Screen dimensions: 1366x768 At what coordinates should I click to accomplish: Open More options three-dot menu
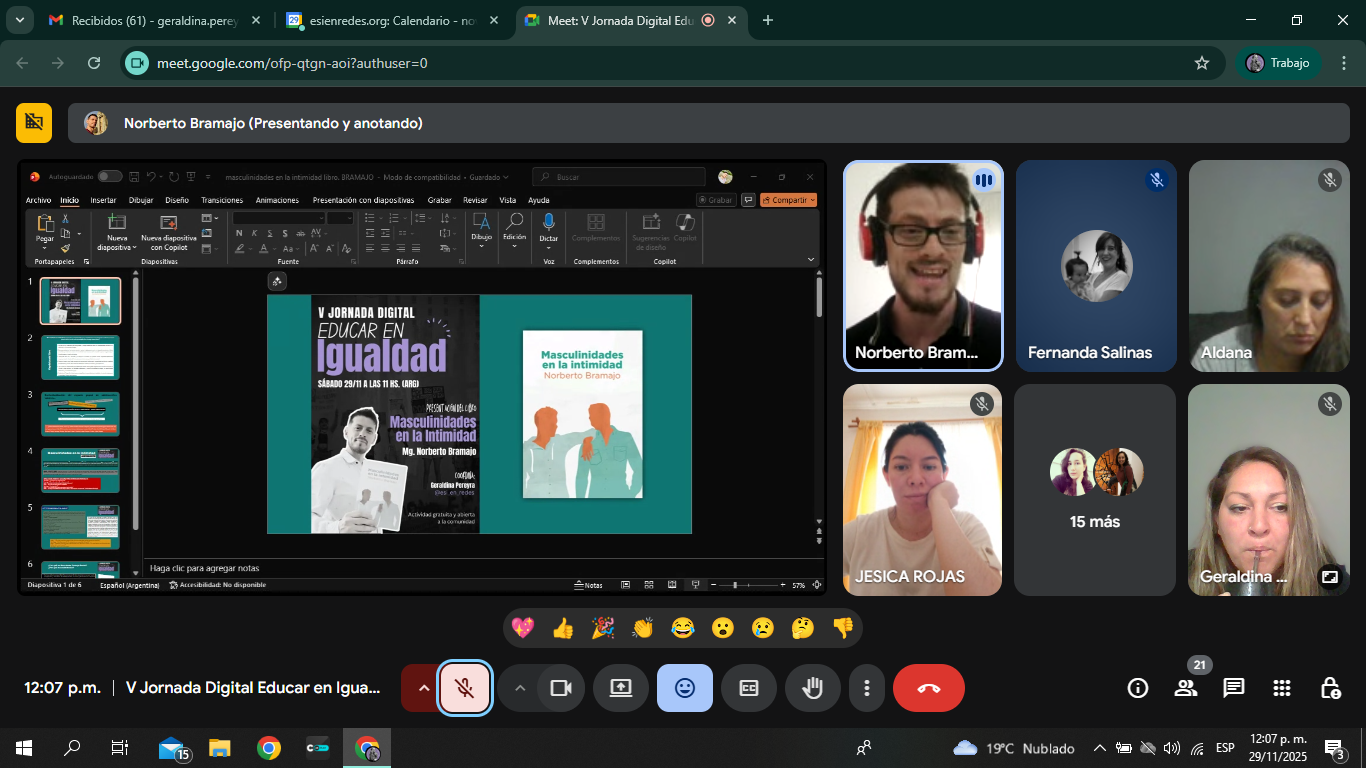(867, 688)
